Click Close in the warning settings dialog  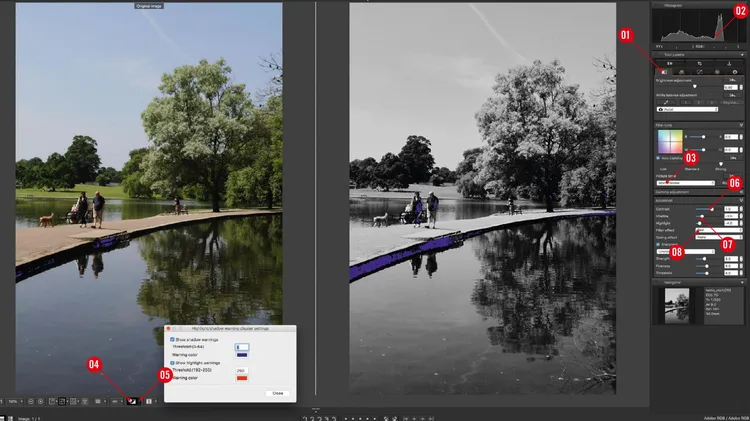(x=277, y=393)
